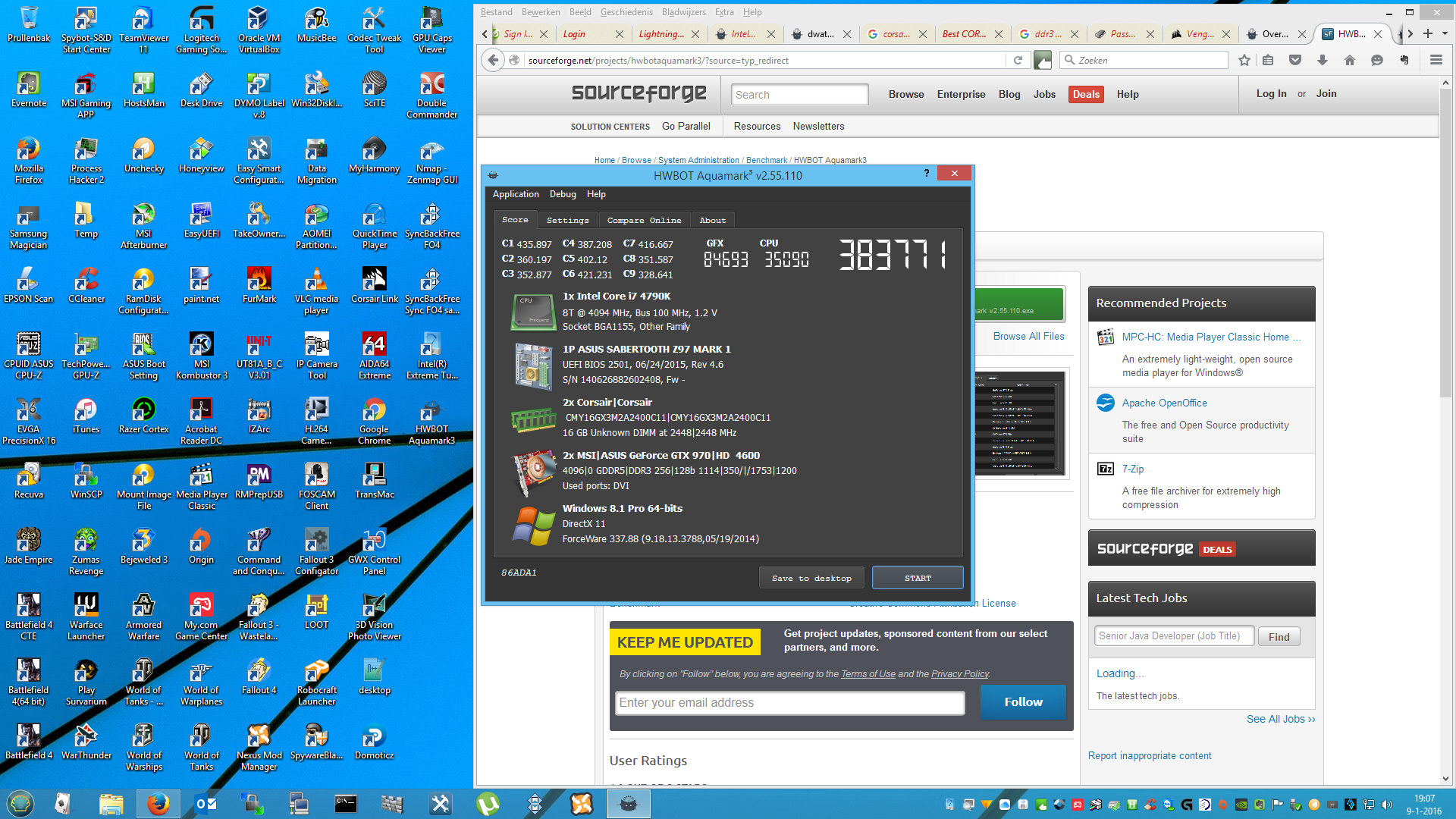Launch HWBOT Aquamark3 desktop shortcut

point(431,422)
